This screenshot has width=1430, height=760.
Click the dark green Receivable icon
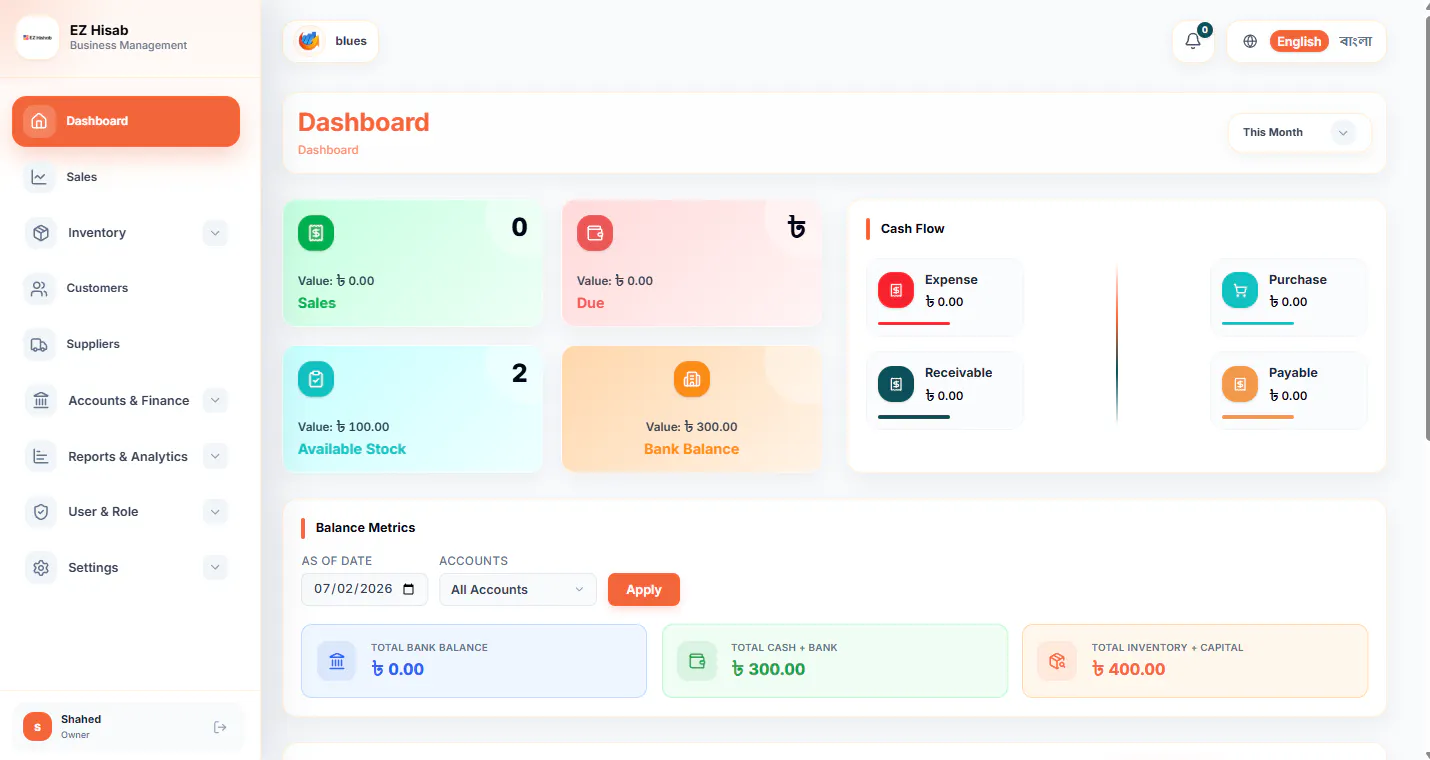click(896, 384)
